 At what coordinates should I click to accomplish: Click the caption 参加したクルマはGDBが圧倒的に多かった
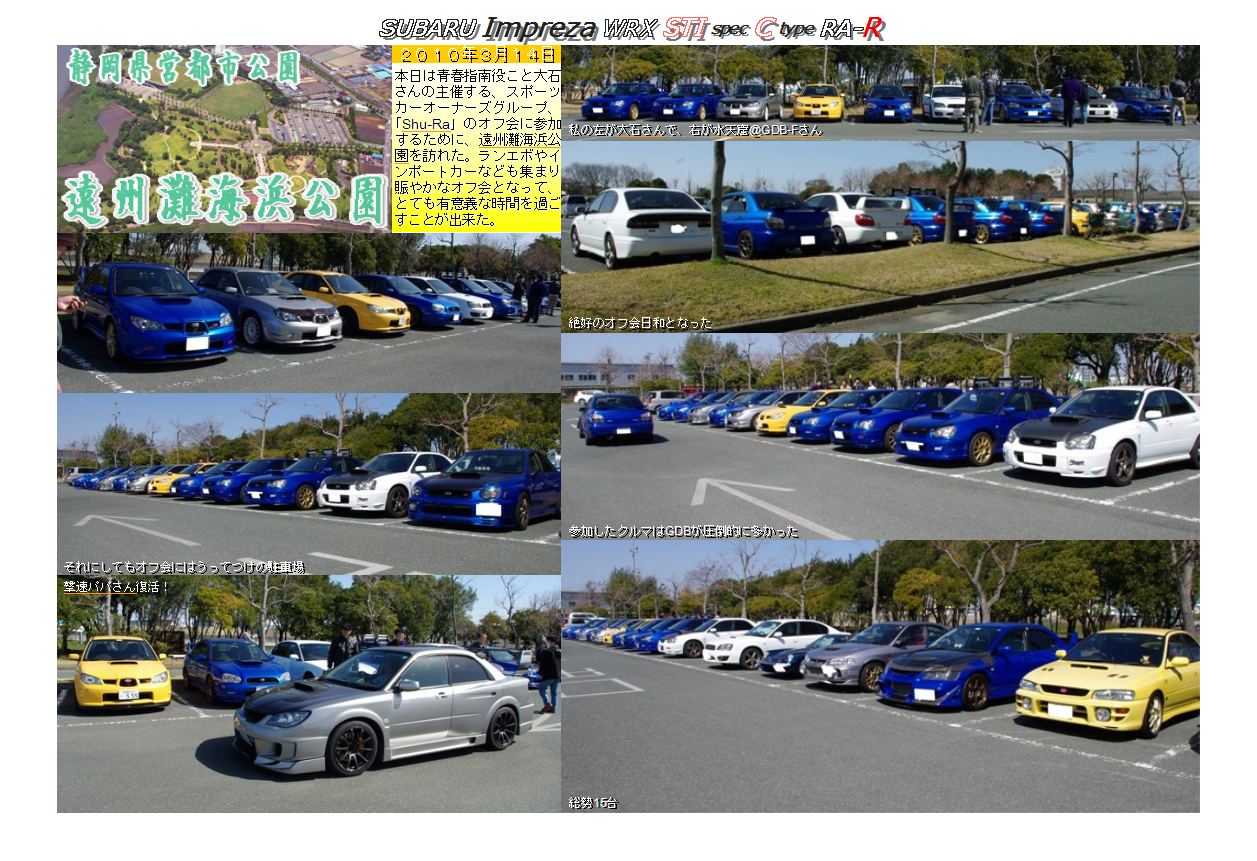[x=684, y=531]
